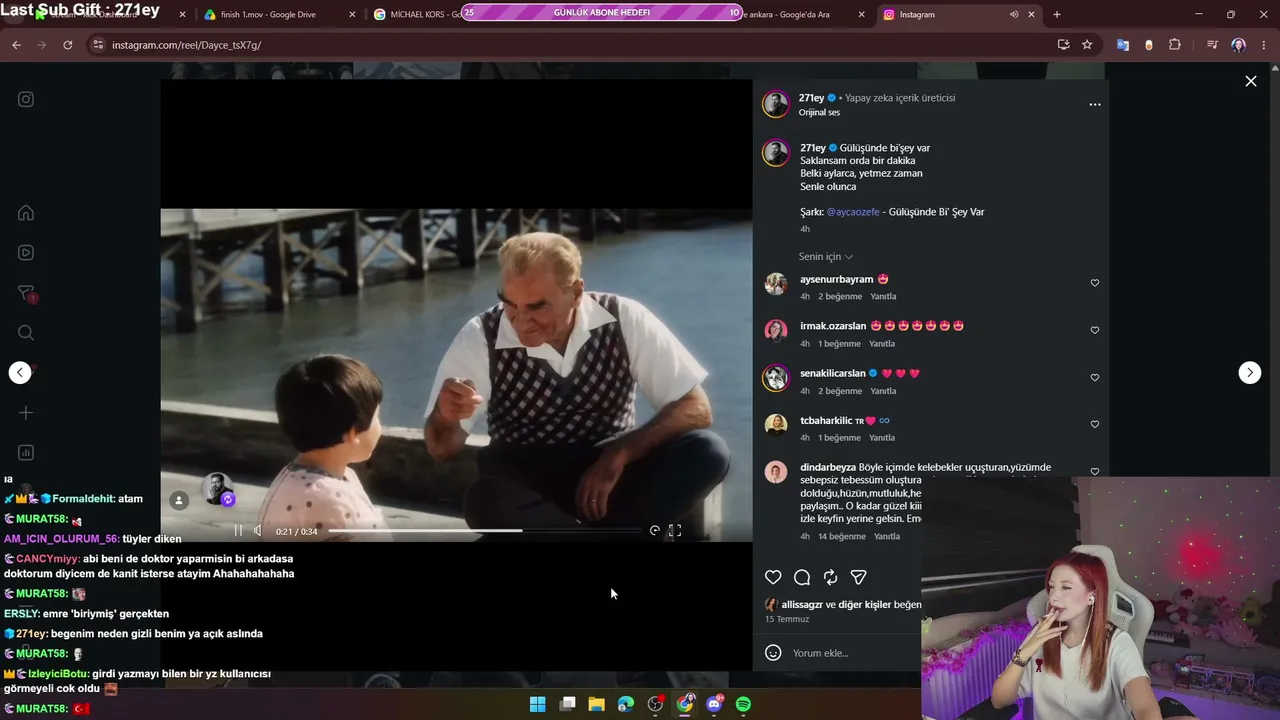Open the emoji picker beside comment box

[773, 653]
